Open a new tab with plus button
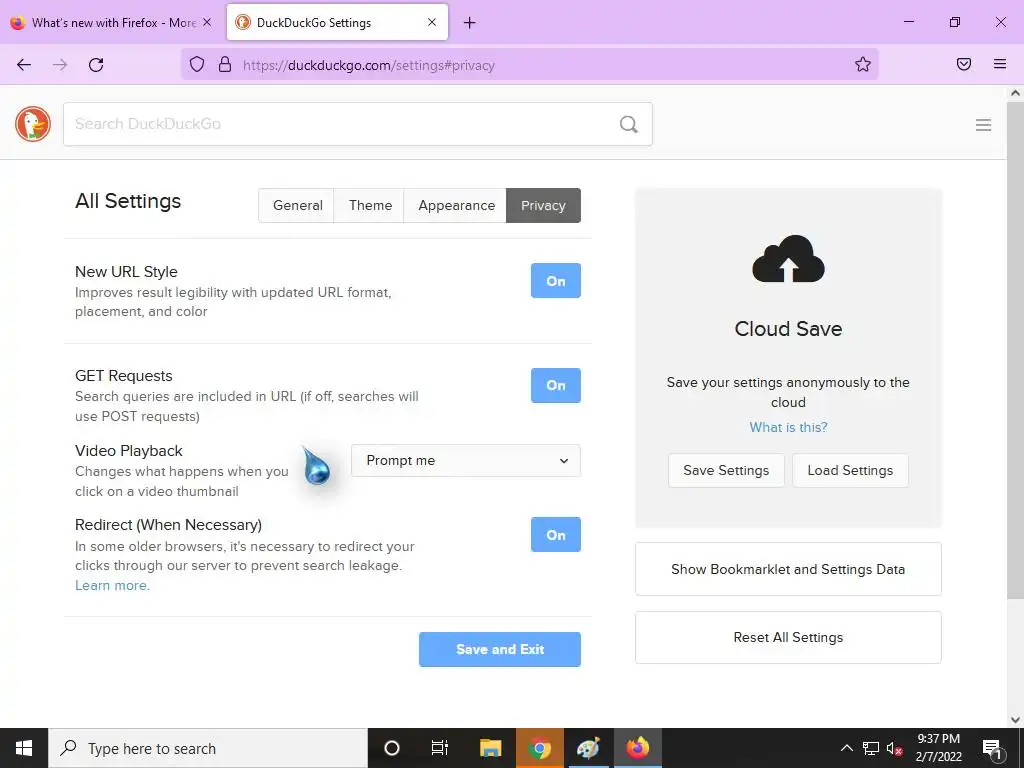Viewport: 1024px width, 768px height. 470,23
